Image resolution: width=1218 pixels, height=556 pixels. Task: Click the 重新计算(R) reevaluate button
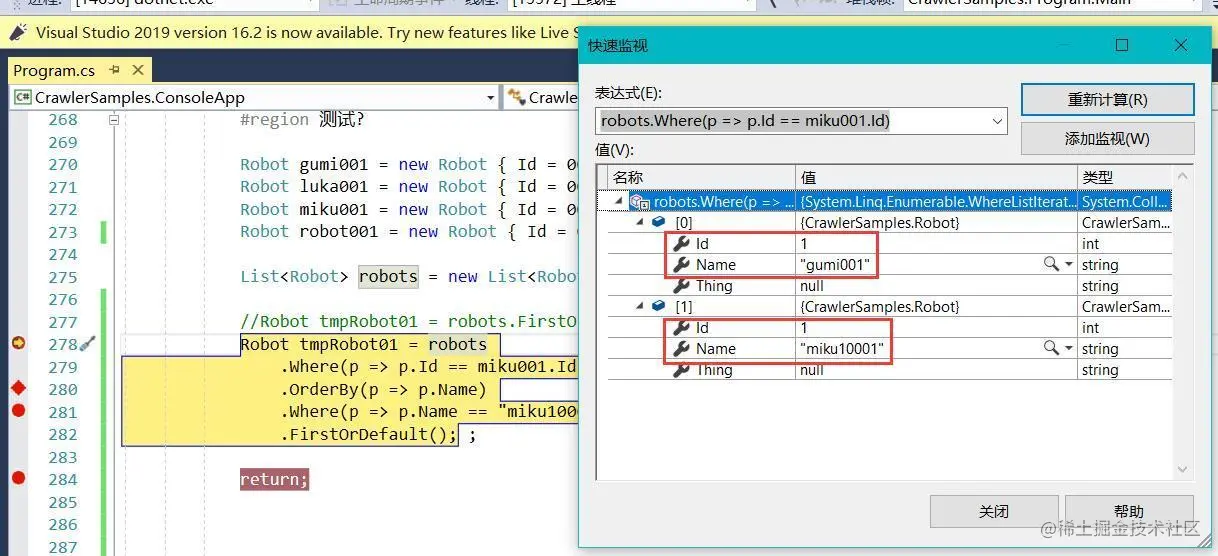coord(1107,100)
